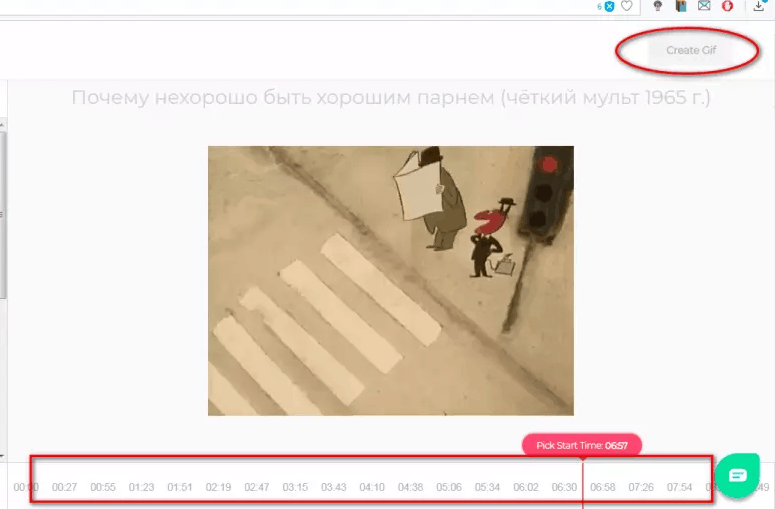Click the mail envelope extension icon
This screenshot has width=775, height=509.
[705, 6]
